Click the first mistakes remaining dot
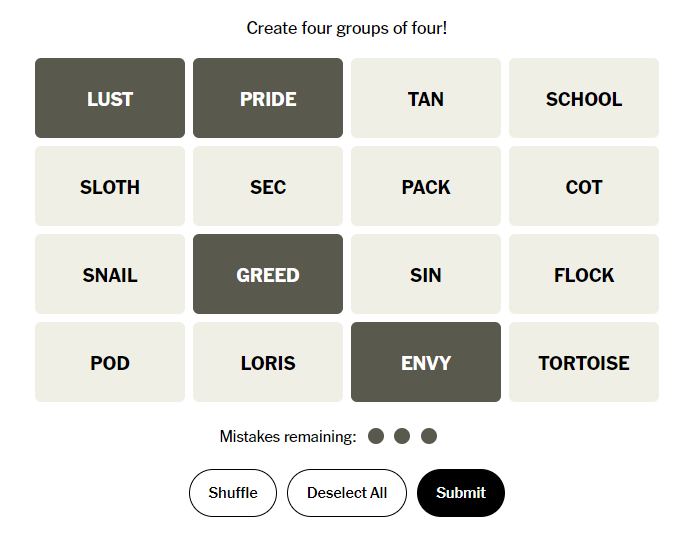The image size is (692, 541). pyautogui.click(x=376, y=436)
